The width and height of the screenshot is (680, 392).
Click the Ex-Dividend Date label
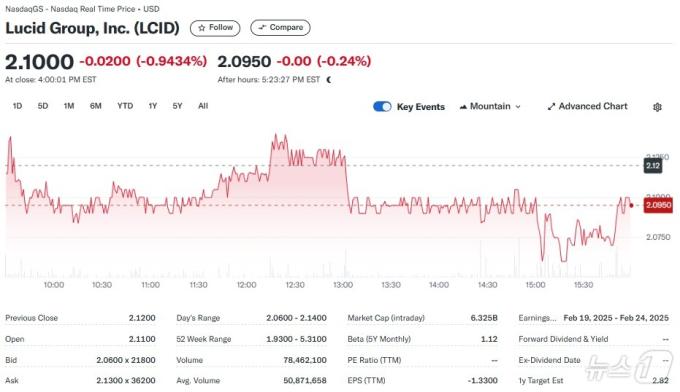(549, 360)
